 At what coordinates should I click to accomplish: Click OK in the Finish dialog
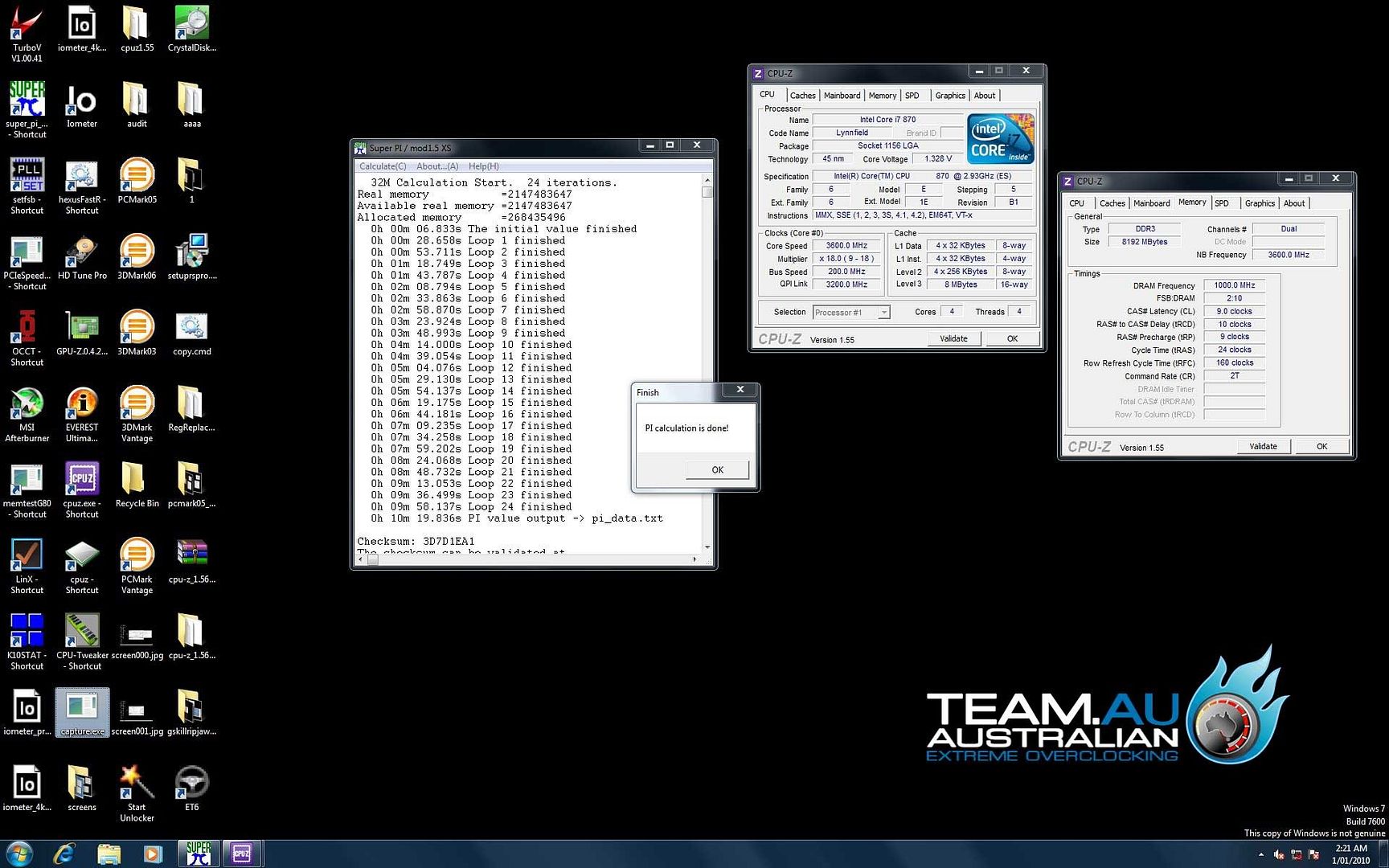coord(717,470)
